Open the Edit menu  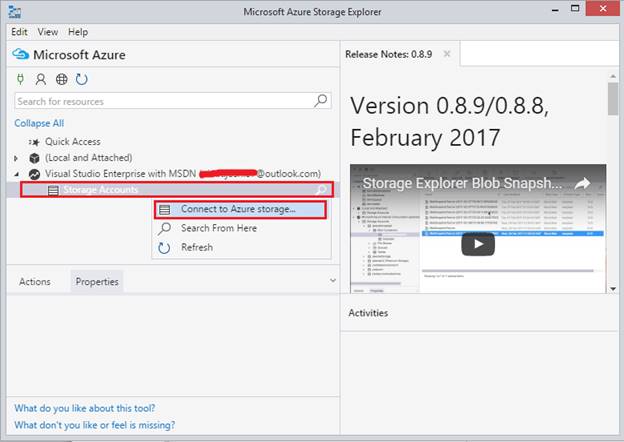(19, 32)
